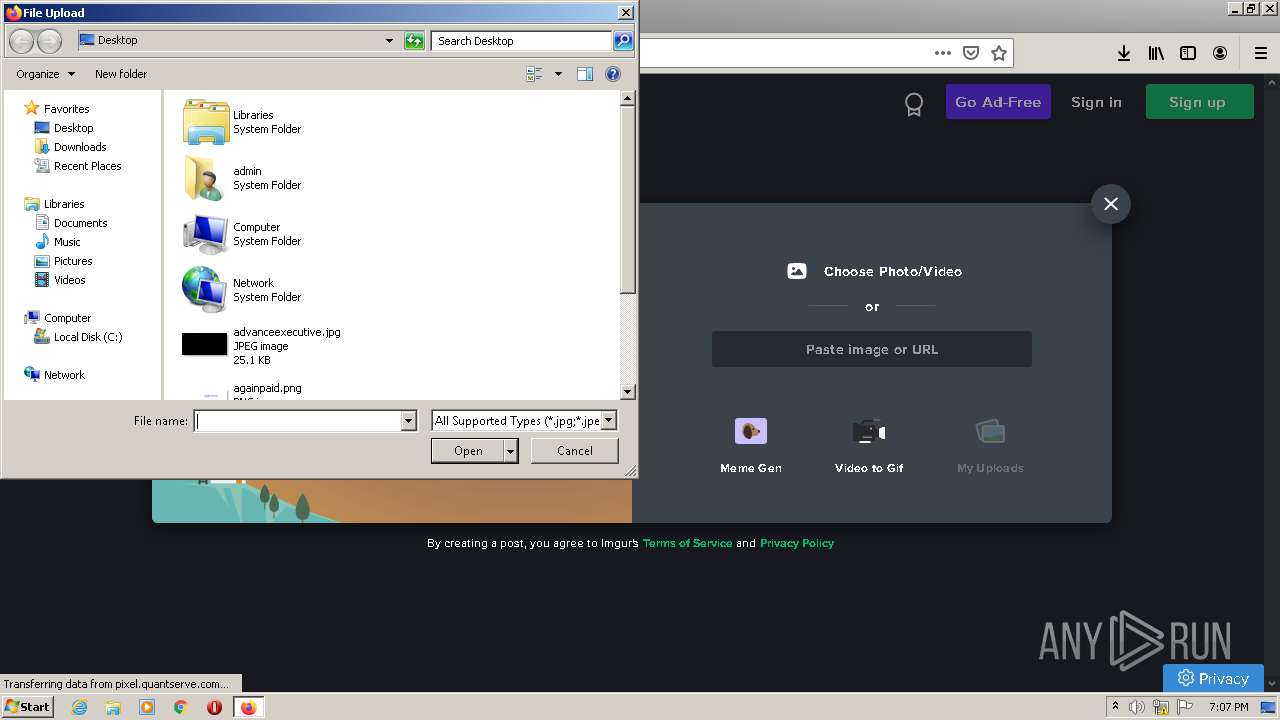
Task: Select the advanceexecutive.jpg thumbnail
Action: tap(205, 345)
